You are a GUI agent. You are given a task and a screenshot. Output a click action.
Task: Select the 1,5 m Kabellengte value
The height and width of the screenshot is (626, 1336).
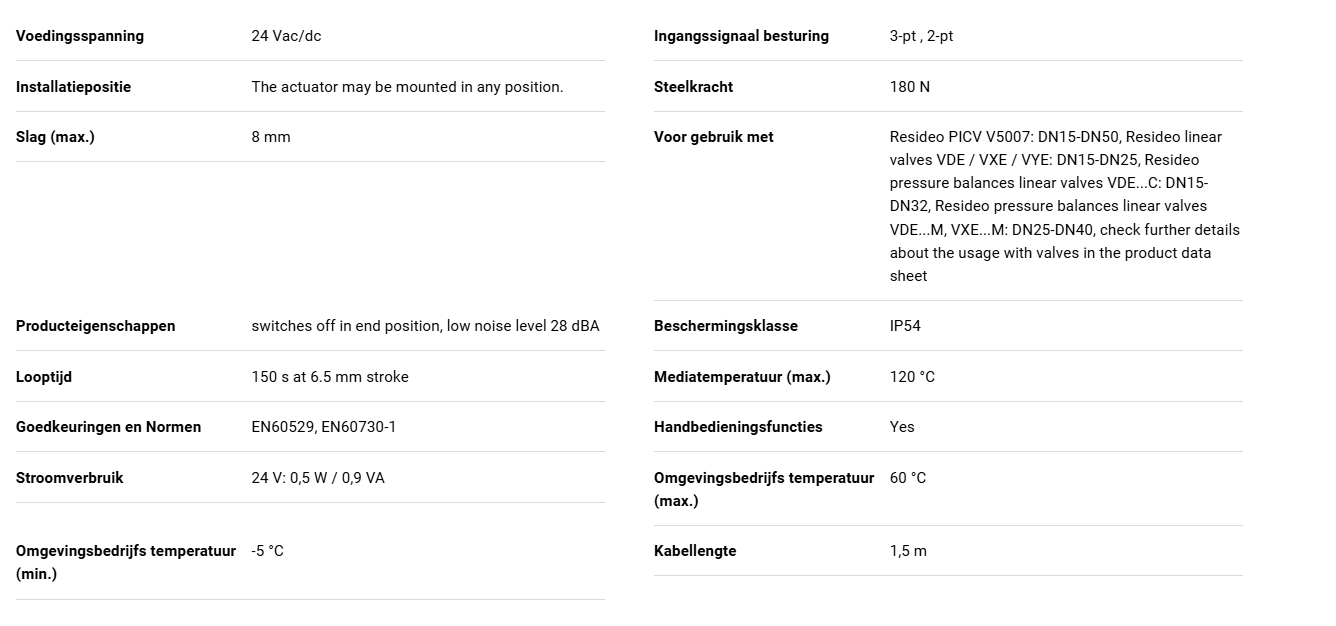(908, 551)
